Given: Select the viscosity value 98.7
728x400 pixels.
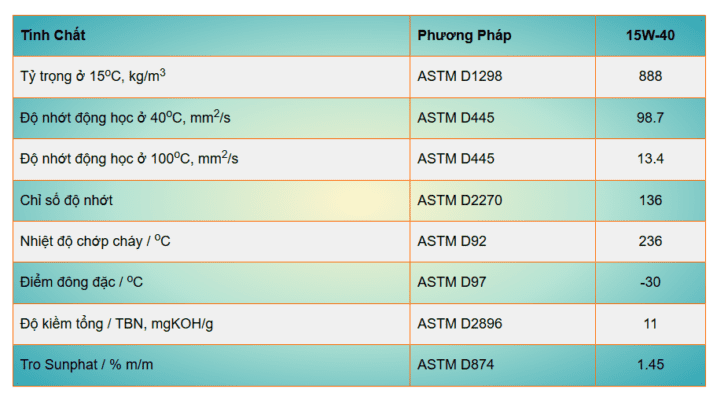Looking at the screenshot, I should [x=650, y=117].
